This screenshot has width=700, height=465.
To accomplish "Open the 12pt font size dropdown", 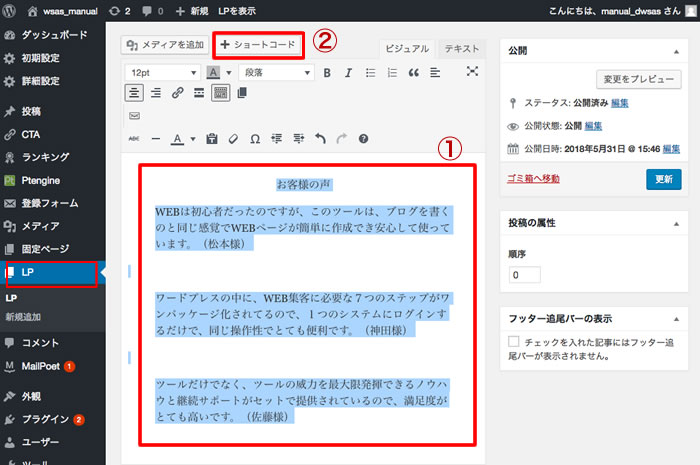I will pyautogui.click(x=160, y=72).
